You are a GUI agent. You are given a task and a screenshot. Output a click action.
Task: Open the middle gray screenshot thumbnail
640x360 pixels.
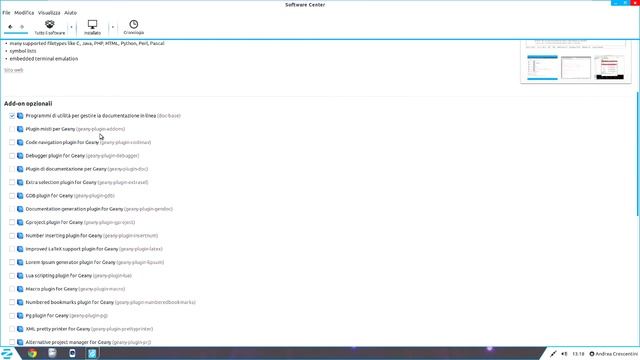576,68
